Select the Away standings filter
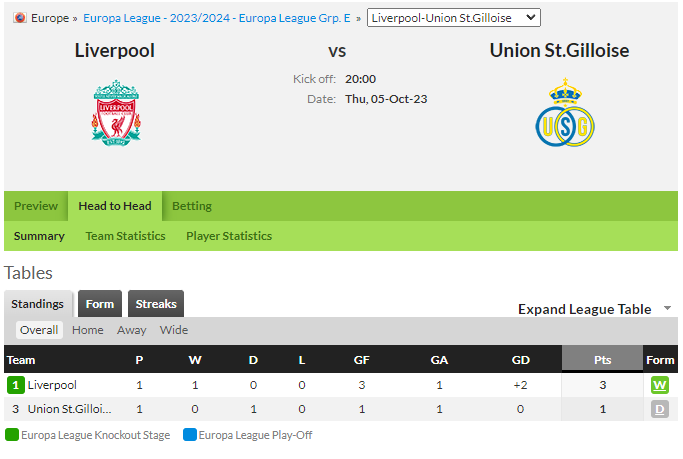The image size is (683, 459). (131, 330)
